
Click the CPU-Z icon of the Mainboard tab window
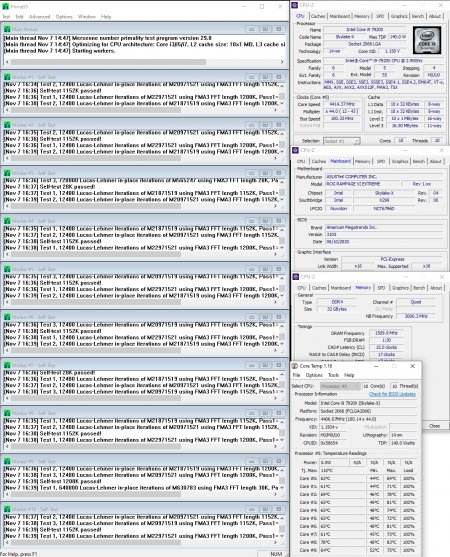[295, 150]
